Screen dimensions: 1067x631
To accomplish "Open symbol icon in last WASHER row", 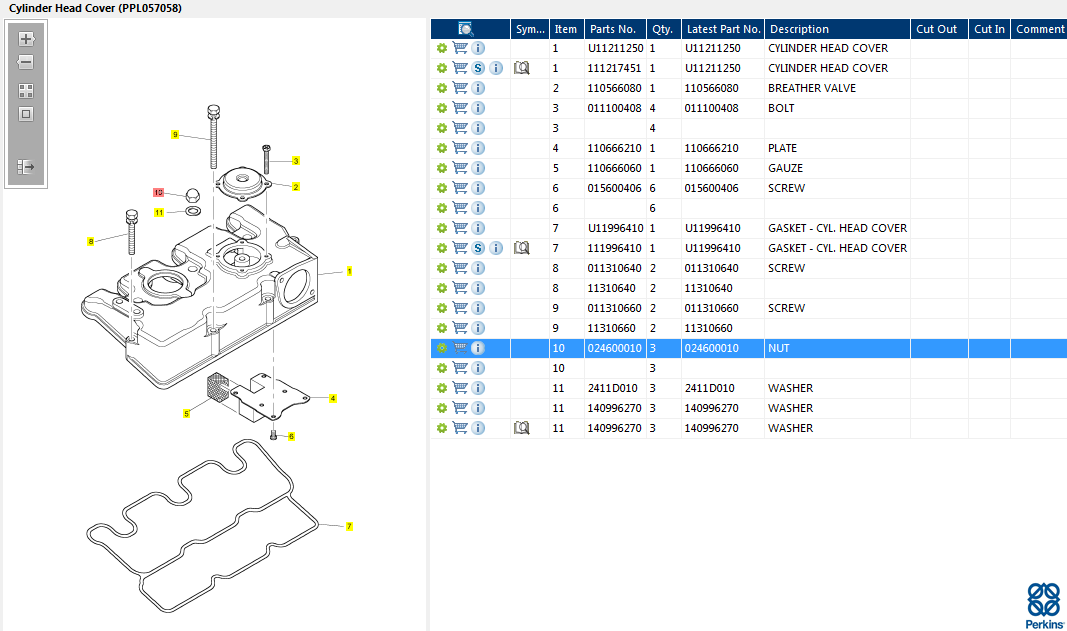I will 521,428.
